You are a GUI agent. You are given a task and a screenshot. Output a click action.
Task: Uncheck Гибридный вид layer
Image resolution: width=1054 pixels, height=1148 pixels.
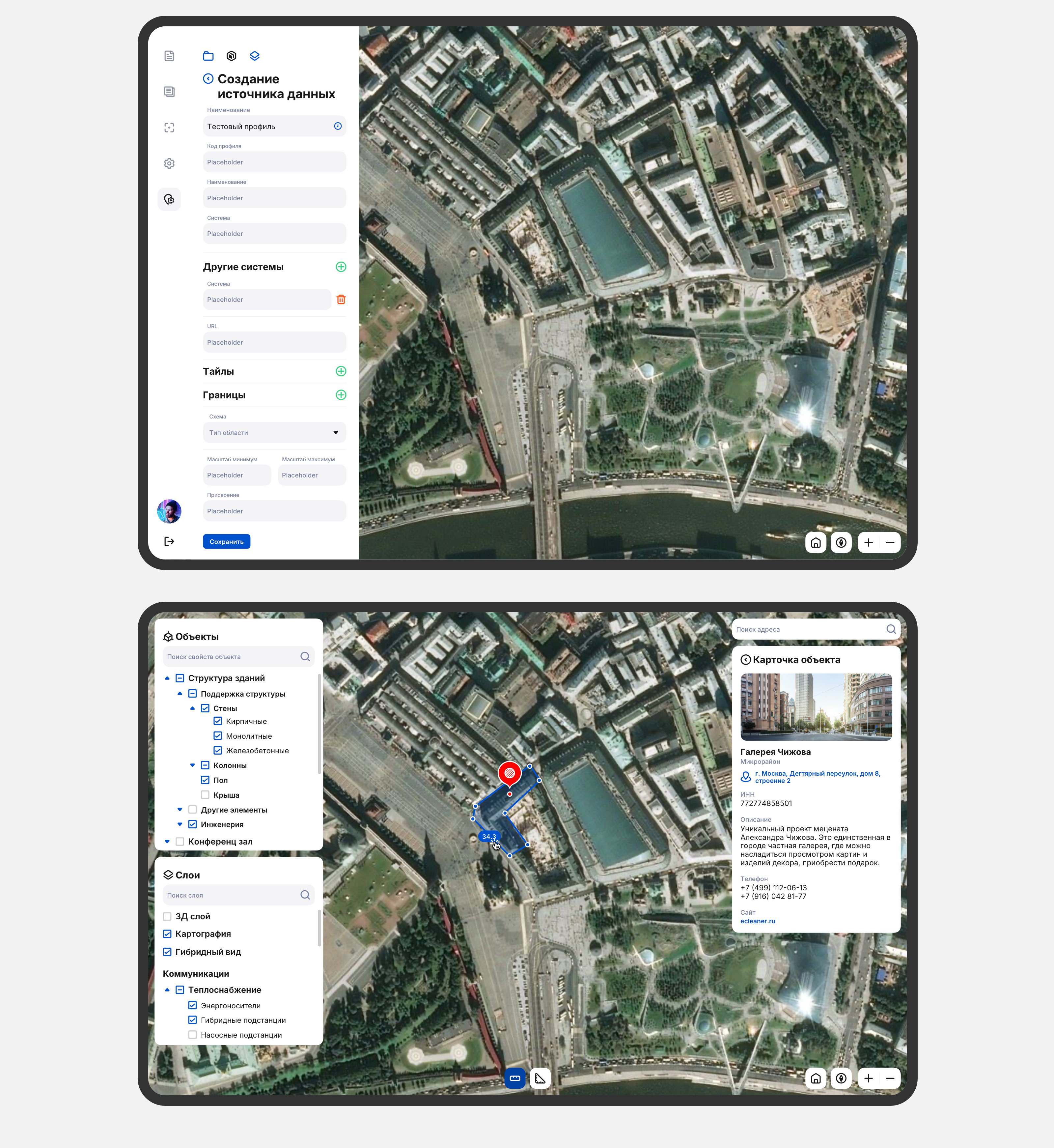[x=167, y=952]
